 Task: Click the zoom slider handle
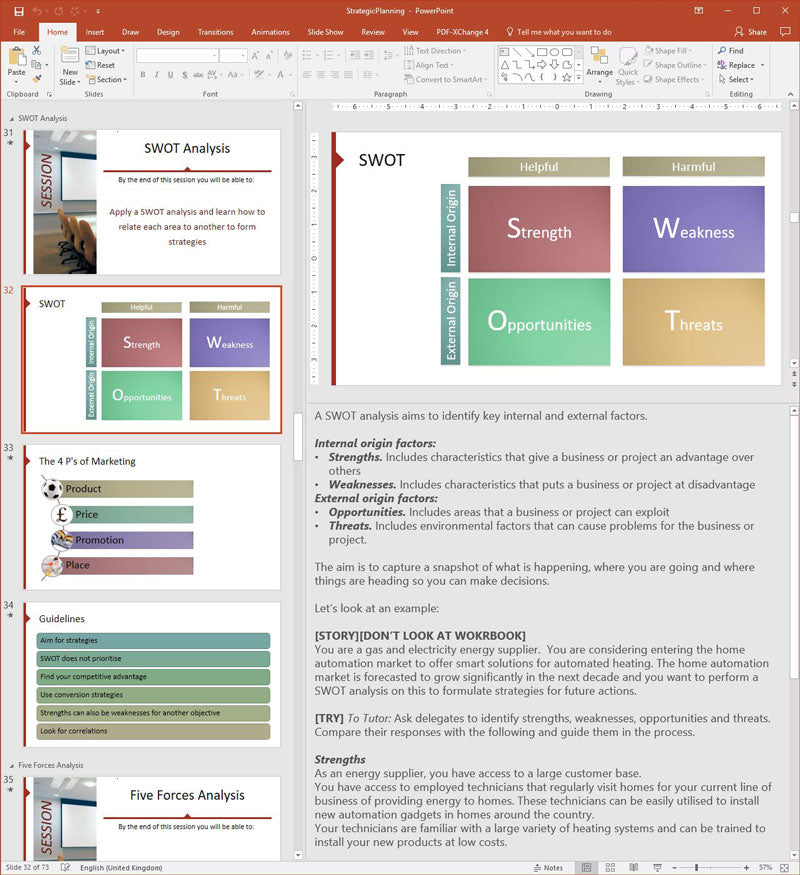tap(696, 867)
